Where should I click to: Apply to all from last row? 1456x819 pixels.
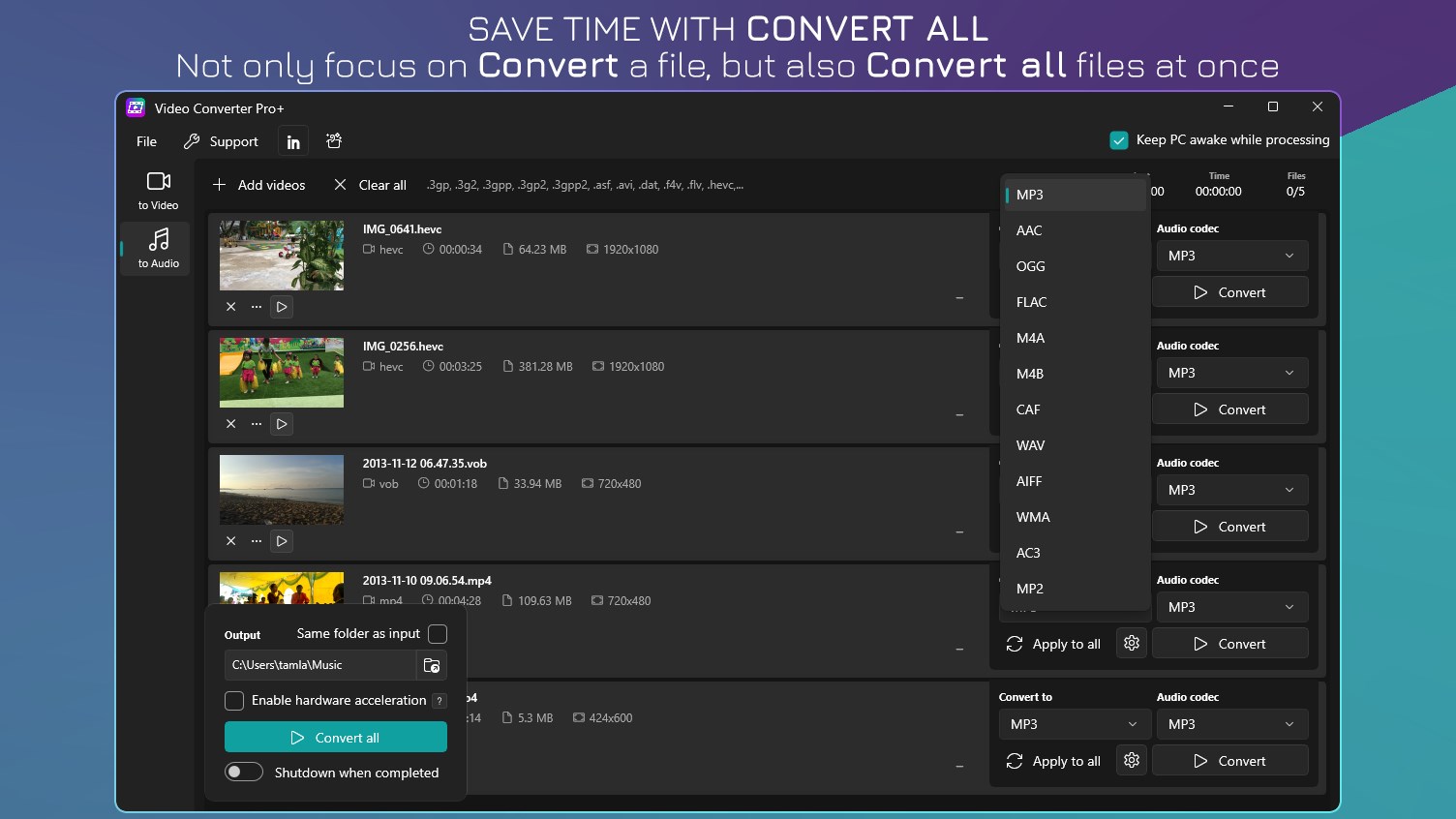[x=1054, y=761]
